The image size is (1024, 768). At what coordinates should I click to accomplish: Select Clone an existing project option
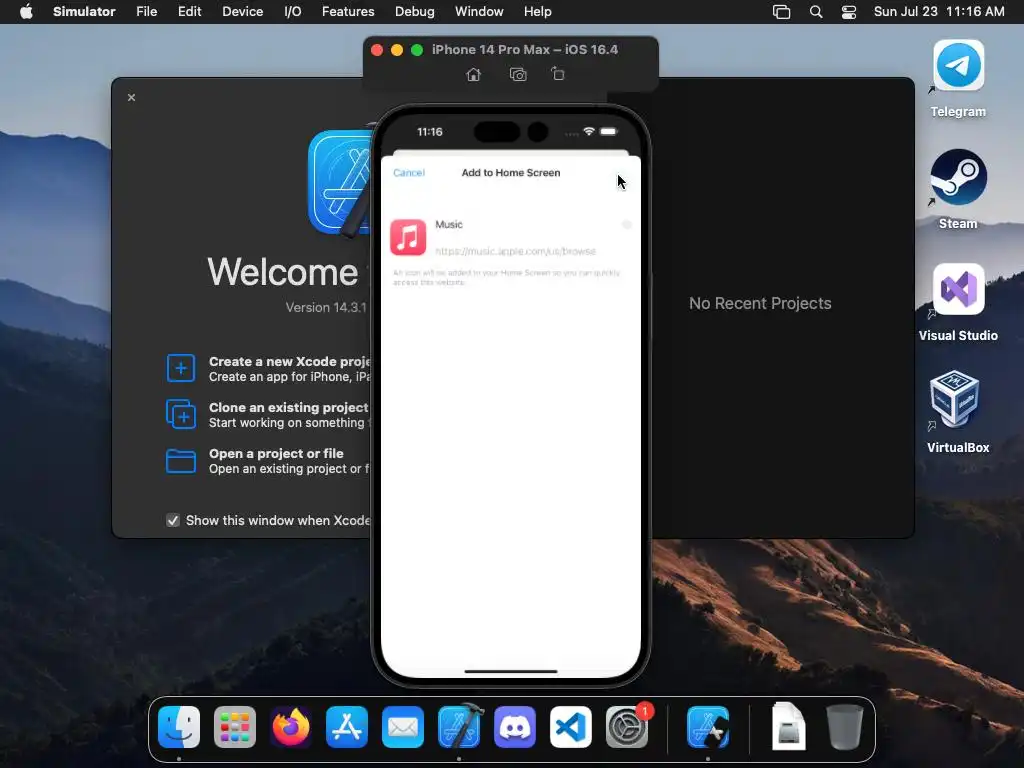289,415
